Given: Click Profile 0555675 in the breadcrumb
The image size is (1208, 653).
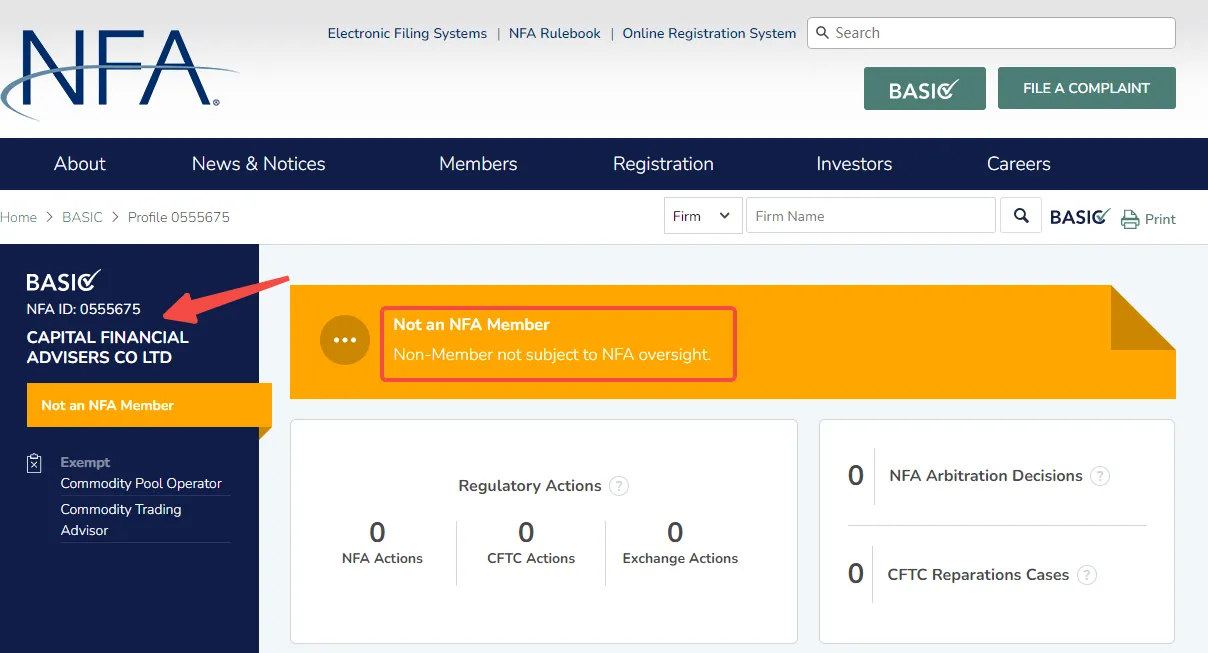Looking at the screenshot, I should pos(179,217).
